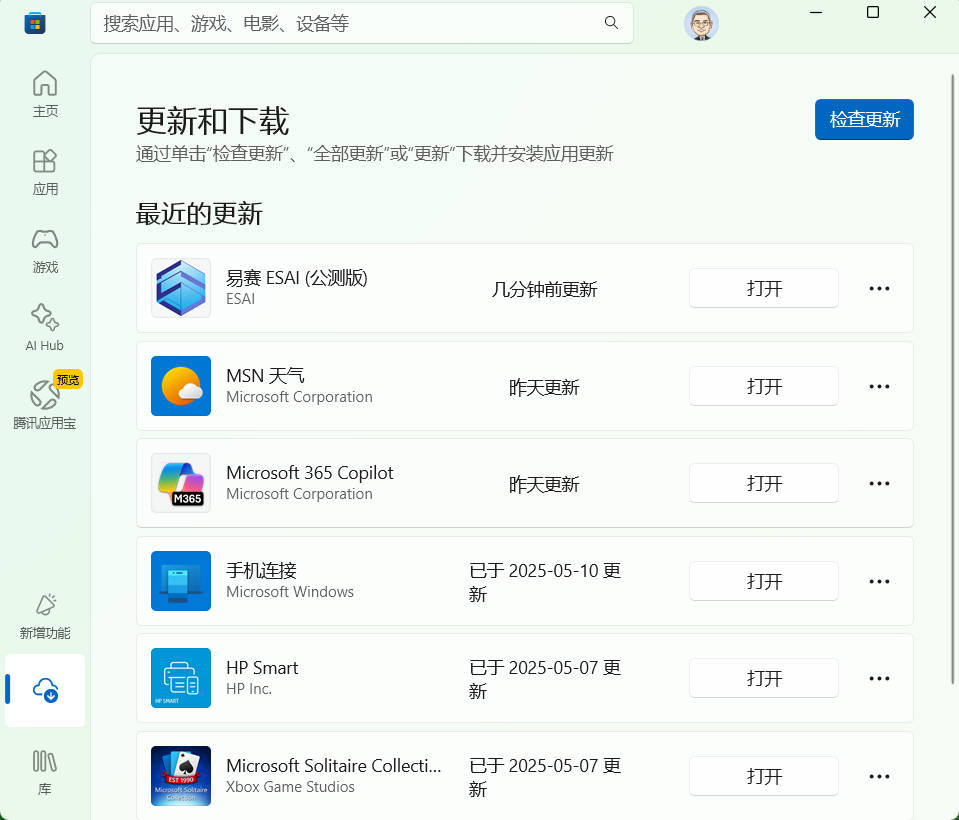Click the Microsoft Solitaire Collecti... app name

pos(334,766)
